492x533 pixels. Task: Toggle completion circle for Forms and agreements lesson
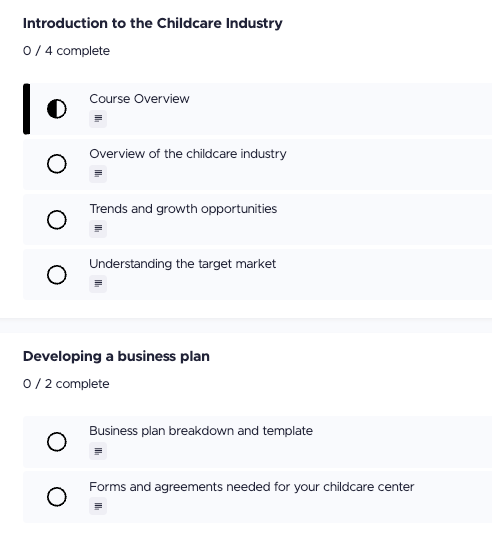pos(56,497)
